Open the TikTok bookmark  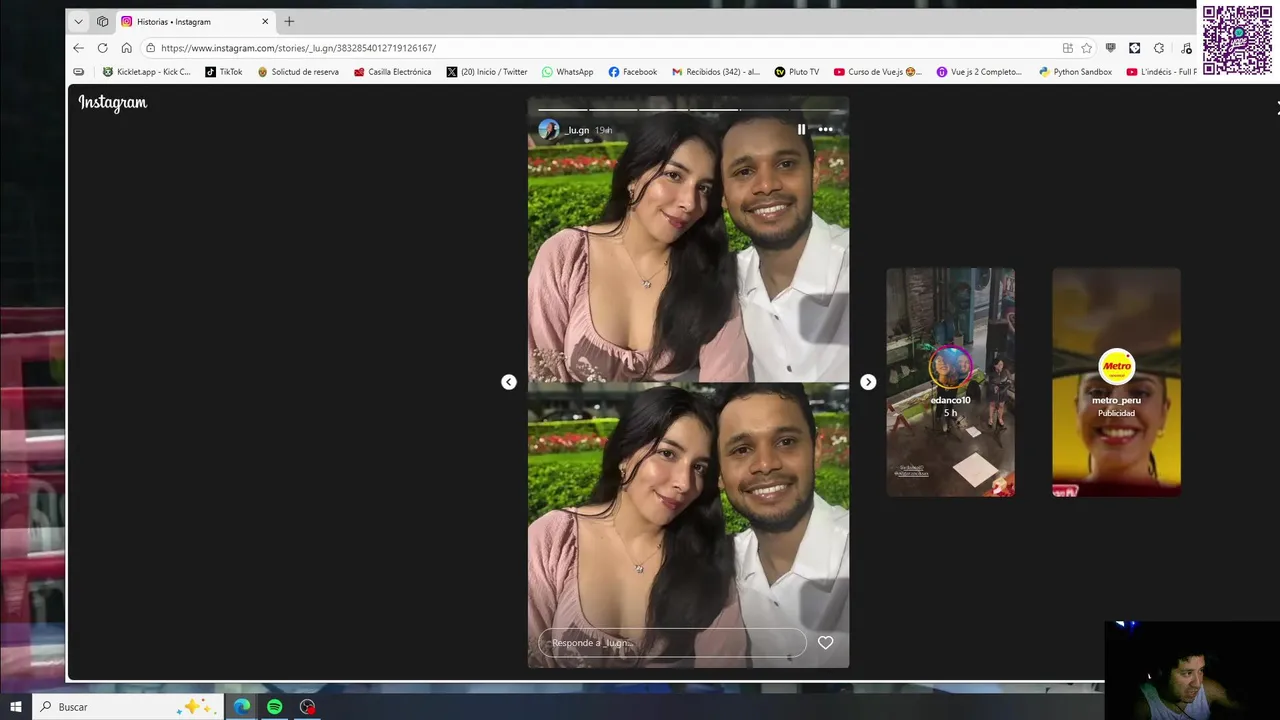pyautogui.click(x=224, y=72)
